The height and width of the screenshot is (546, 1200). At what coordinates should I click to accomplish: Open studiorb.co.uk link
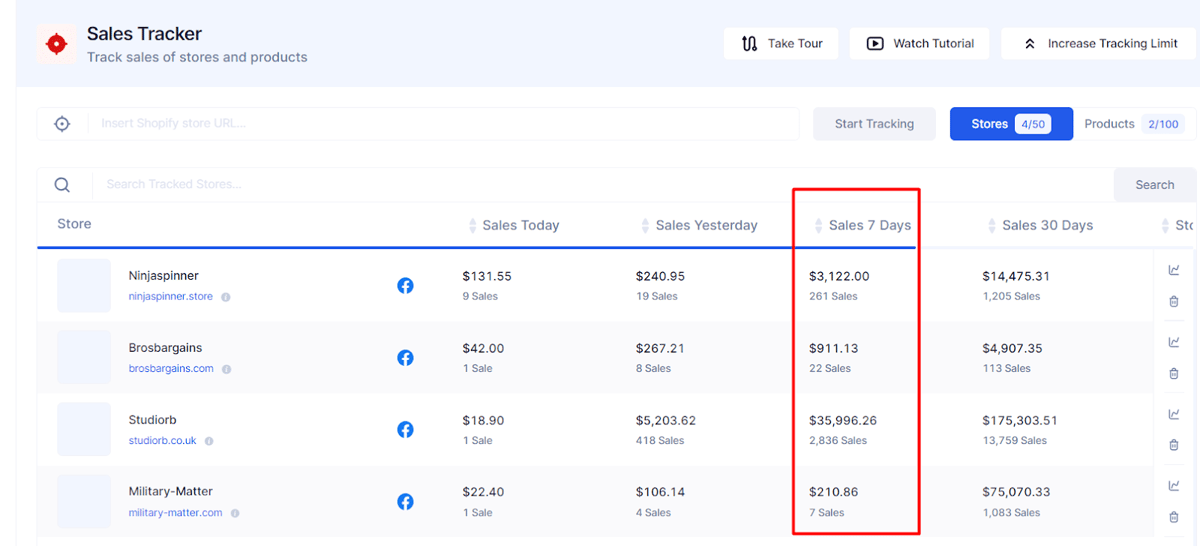[163, 441]
